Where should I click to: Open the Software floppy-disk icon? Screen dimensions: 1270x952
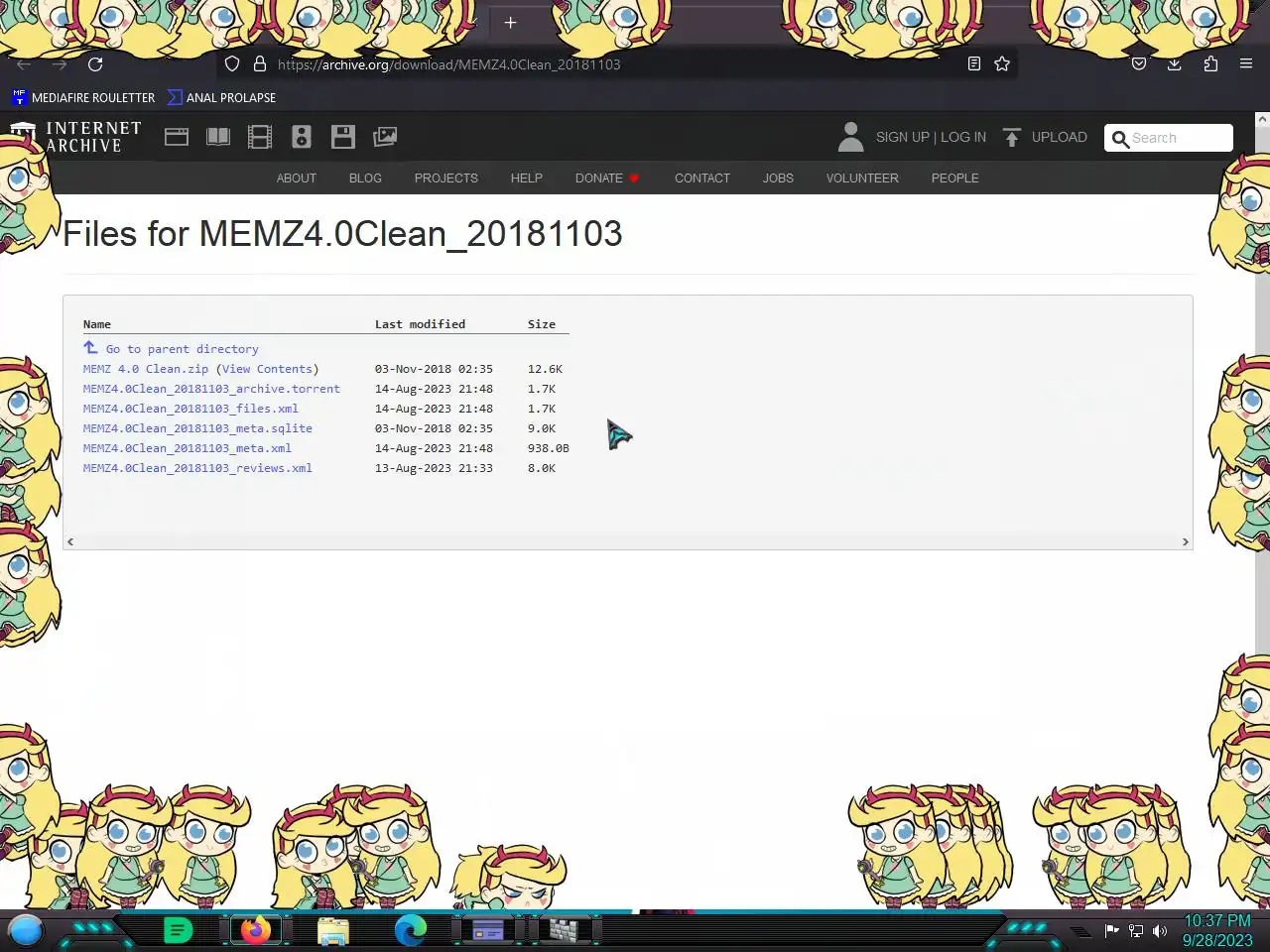(343, 137)
